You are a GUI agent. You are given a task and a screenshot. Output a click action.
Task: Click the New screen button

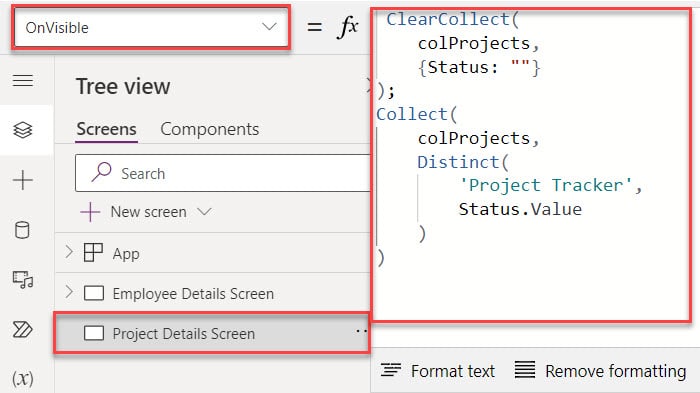pyautogui.click(x=146, y=212)
